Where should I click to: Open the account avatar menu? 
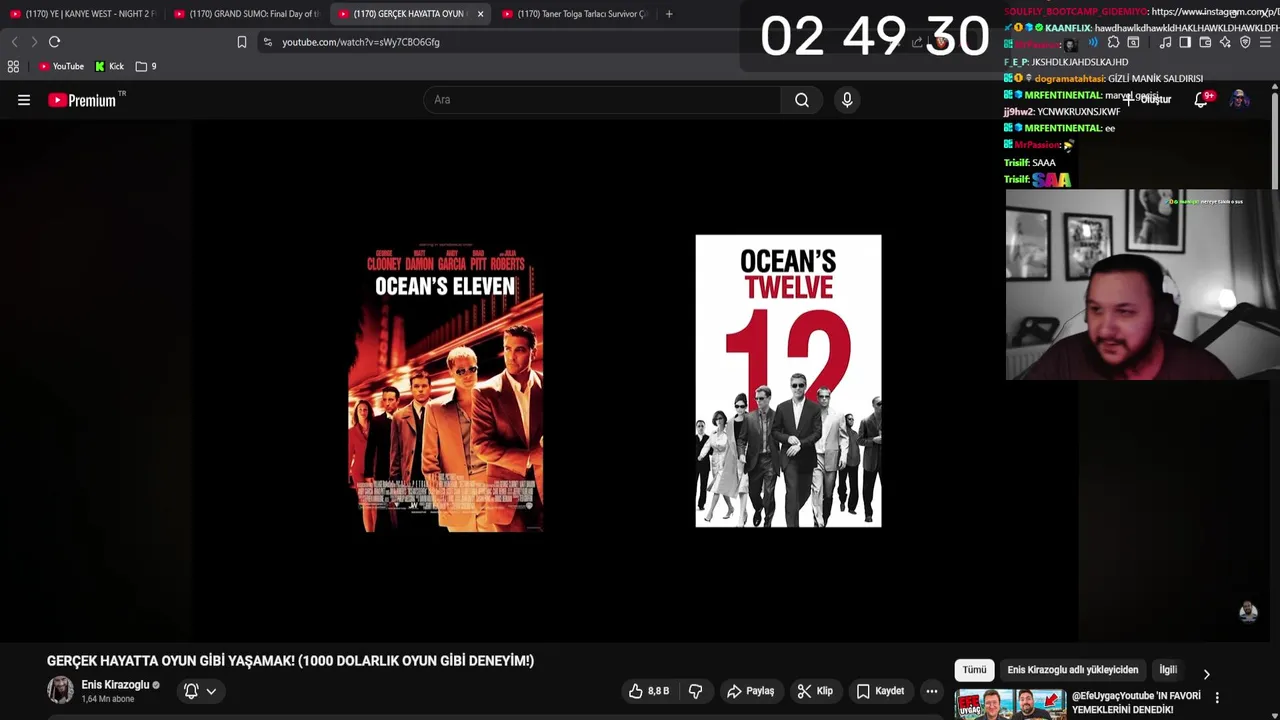[x=1239, y=99]
